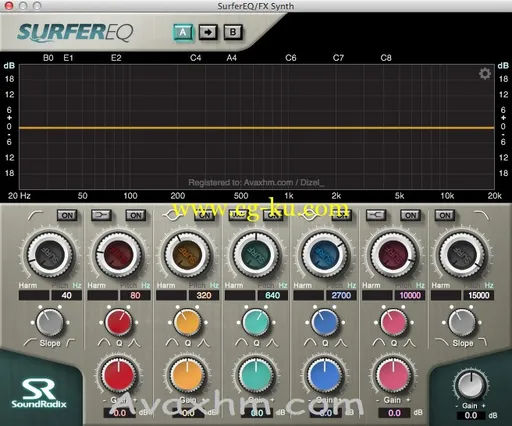The height and width of the screenshot is (426, 512).
Task: Toggle ON for the 10000 Hz band
Action: [410, 215]
